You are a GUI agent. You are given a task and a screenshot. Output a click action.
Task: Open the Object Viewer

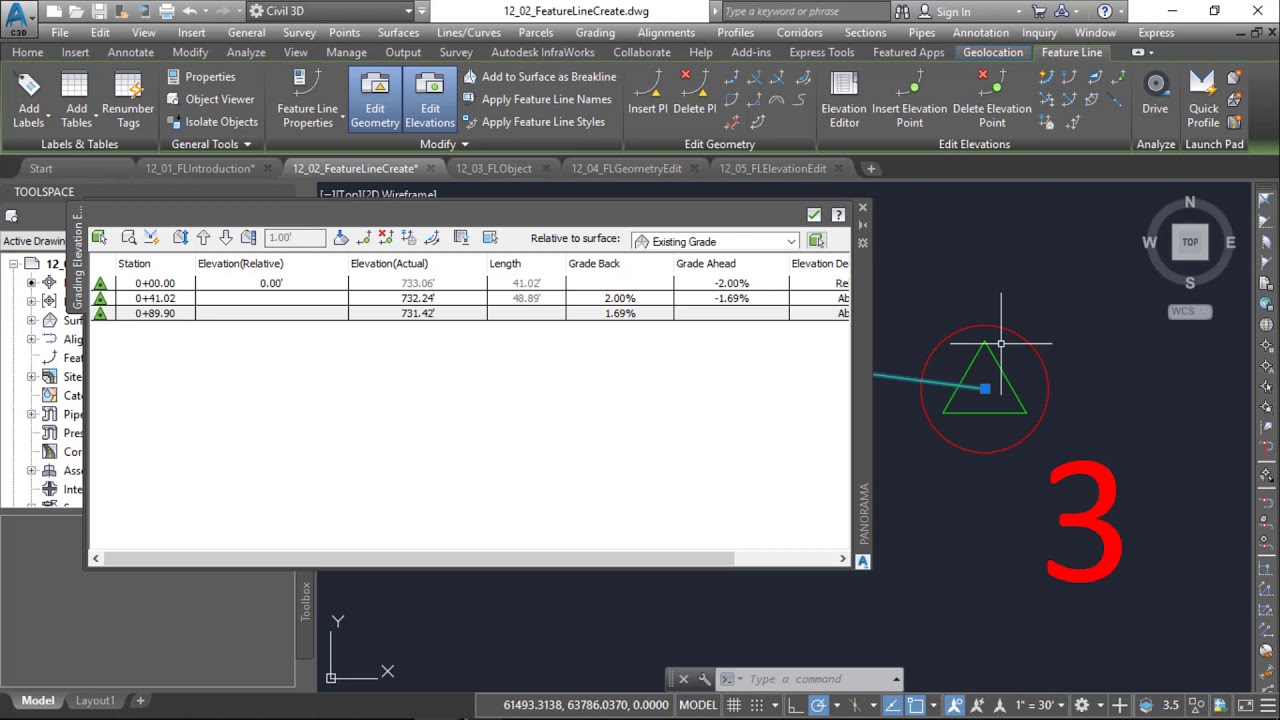point(210,99)
